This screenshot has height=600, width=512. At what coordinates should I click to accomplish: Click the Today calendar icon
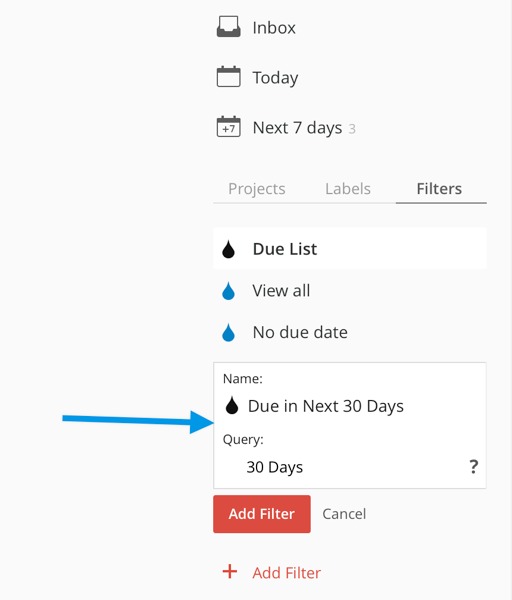coord(228,76)
